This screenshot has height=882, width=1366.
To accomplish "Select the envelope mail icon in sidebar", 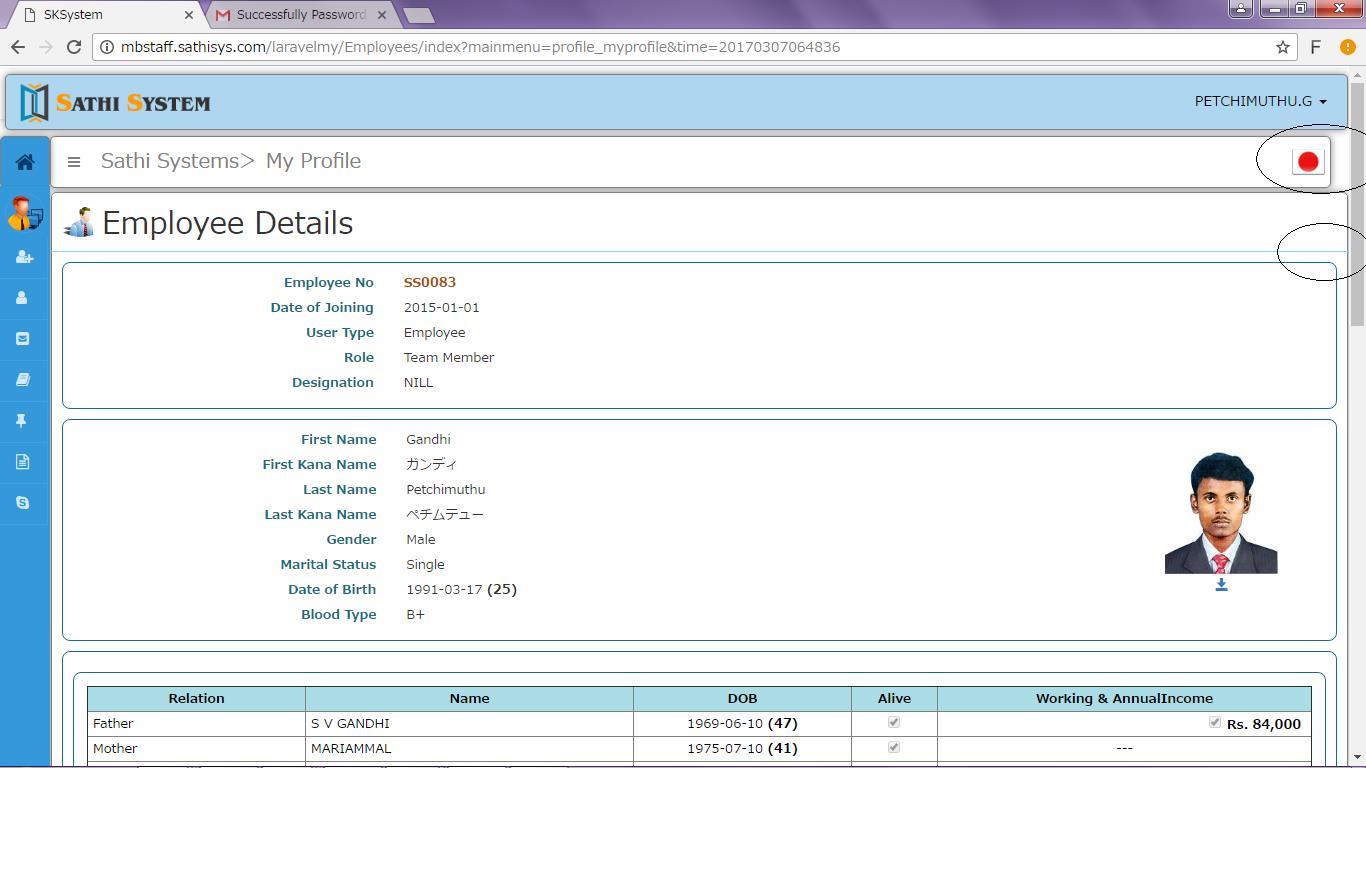I will (23, 339).
